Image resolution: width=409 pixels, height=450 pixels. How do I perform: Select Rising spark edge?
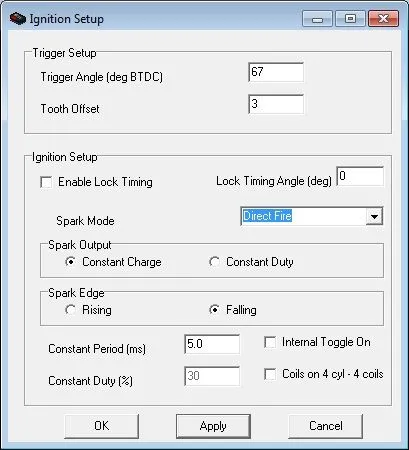[x=70, y=310]
